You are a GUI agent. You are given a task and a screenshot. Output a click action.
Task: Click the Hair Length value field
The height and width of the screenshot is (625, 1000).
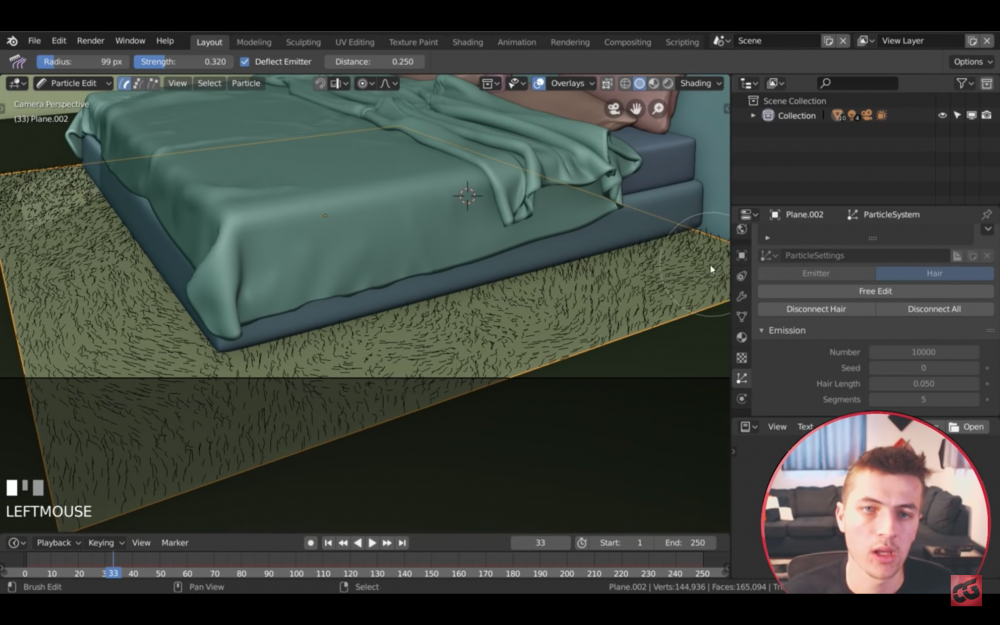[x=923, y=384]
